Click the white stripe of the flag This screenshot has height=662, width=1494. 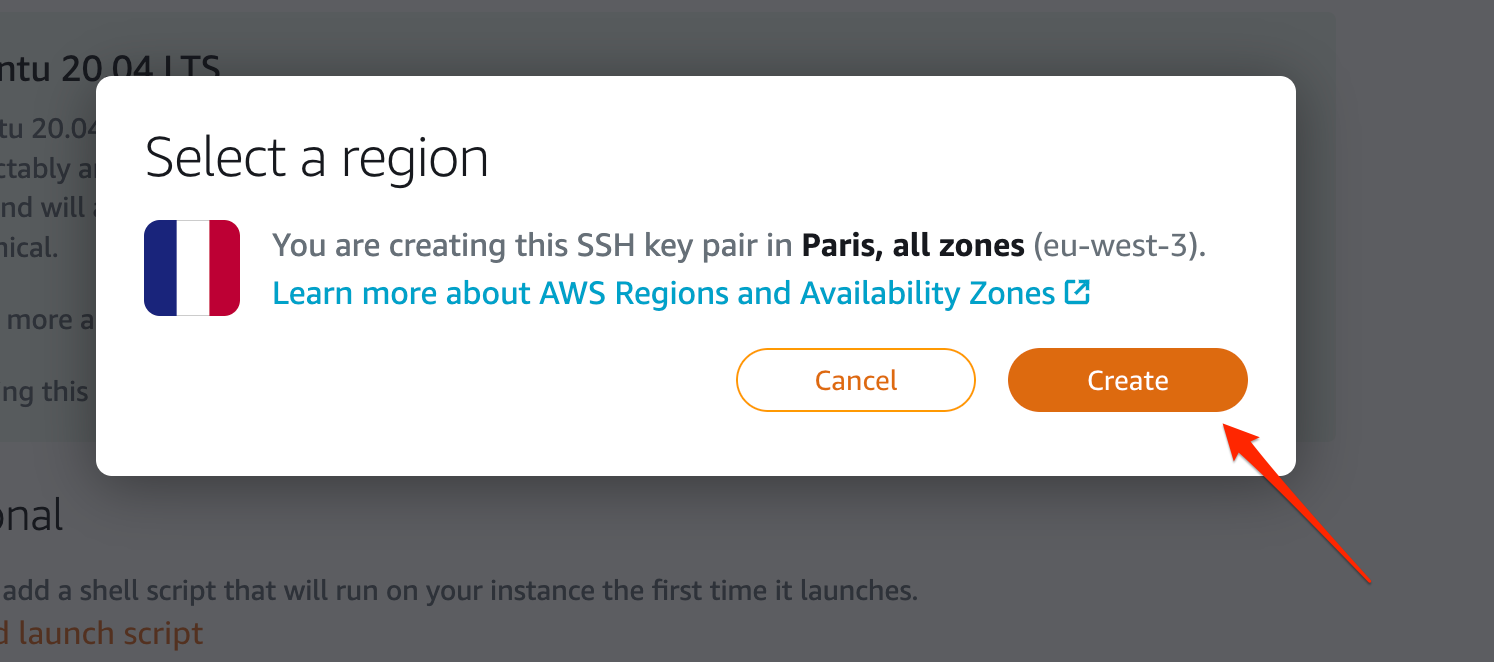tap(192, 268)
